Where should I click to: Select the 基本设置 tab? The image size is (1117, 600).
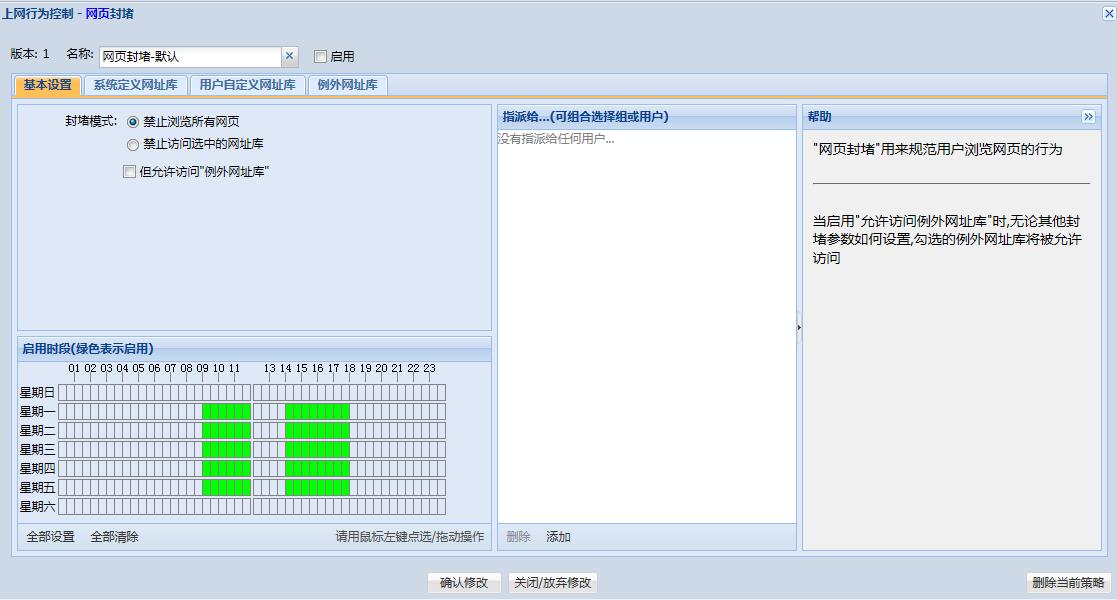point(47,85)
